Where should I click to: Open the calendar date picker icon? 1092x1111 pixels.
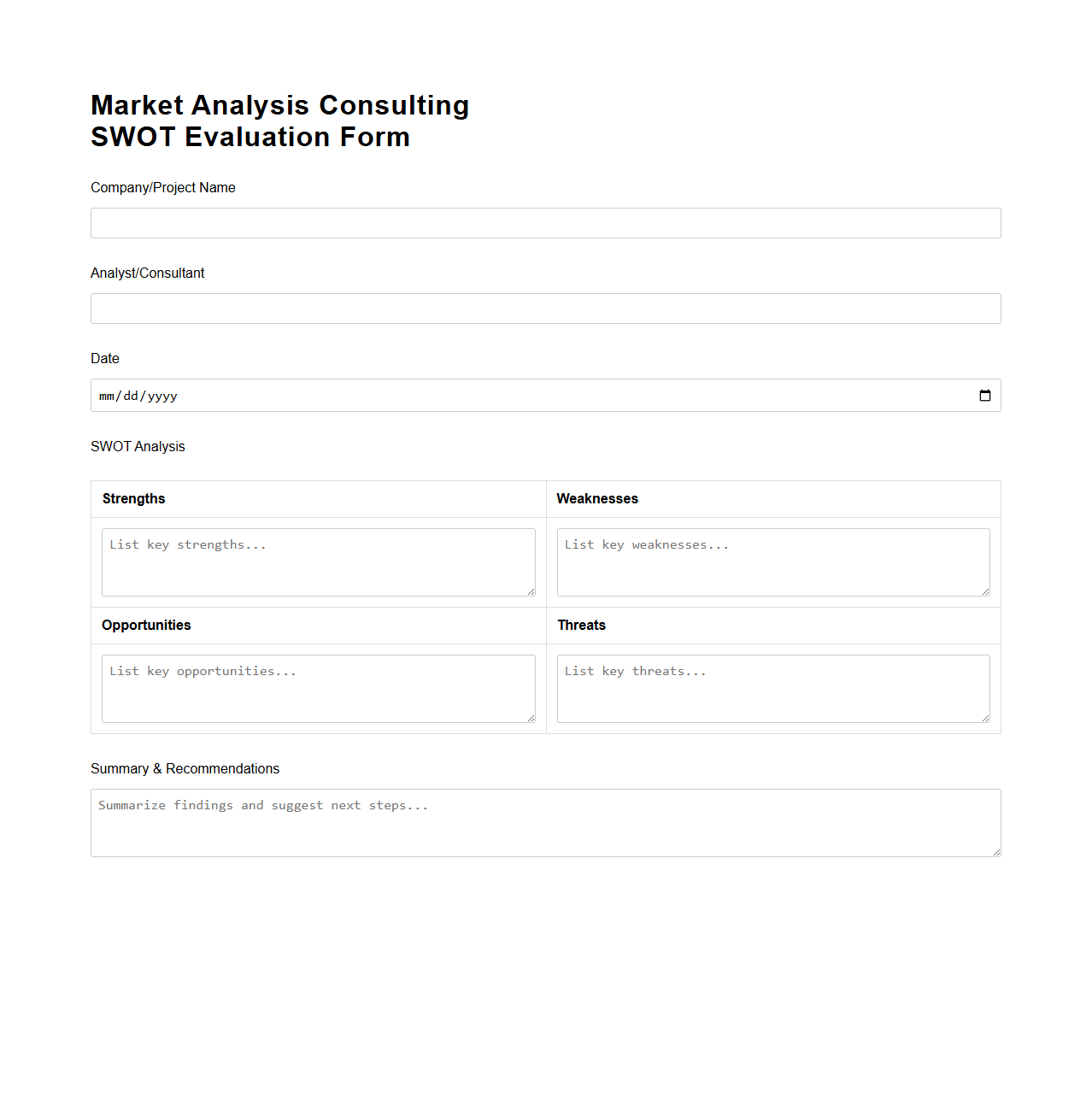pos(984,395)
